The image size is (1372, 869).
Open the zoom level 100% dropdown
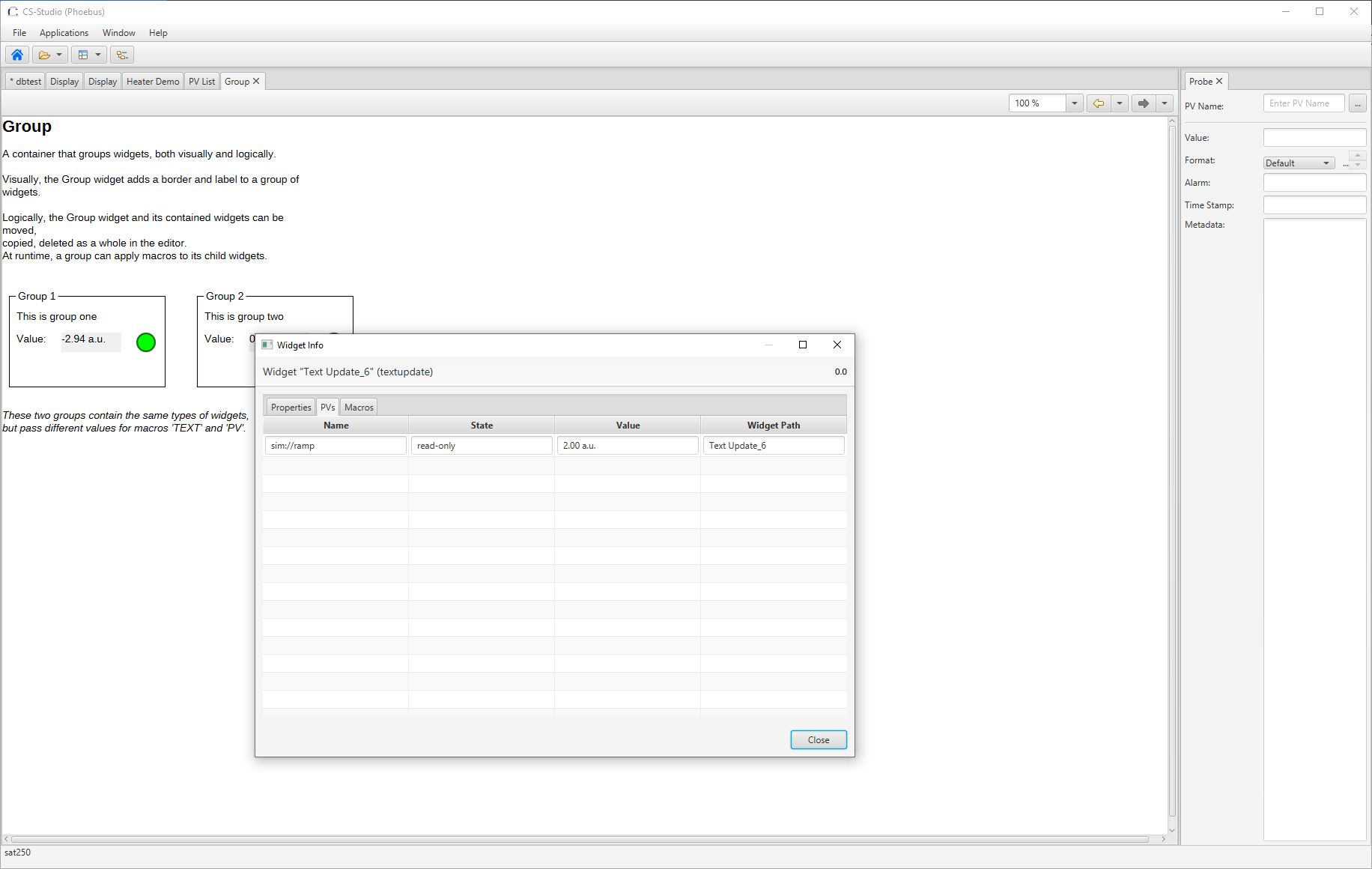1075,103
